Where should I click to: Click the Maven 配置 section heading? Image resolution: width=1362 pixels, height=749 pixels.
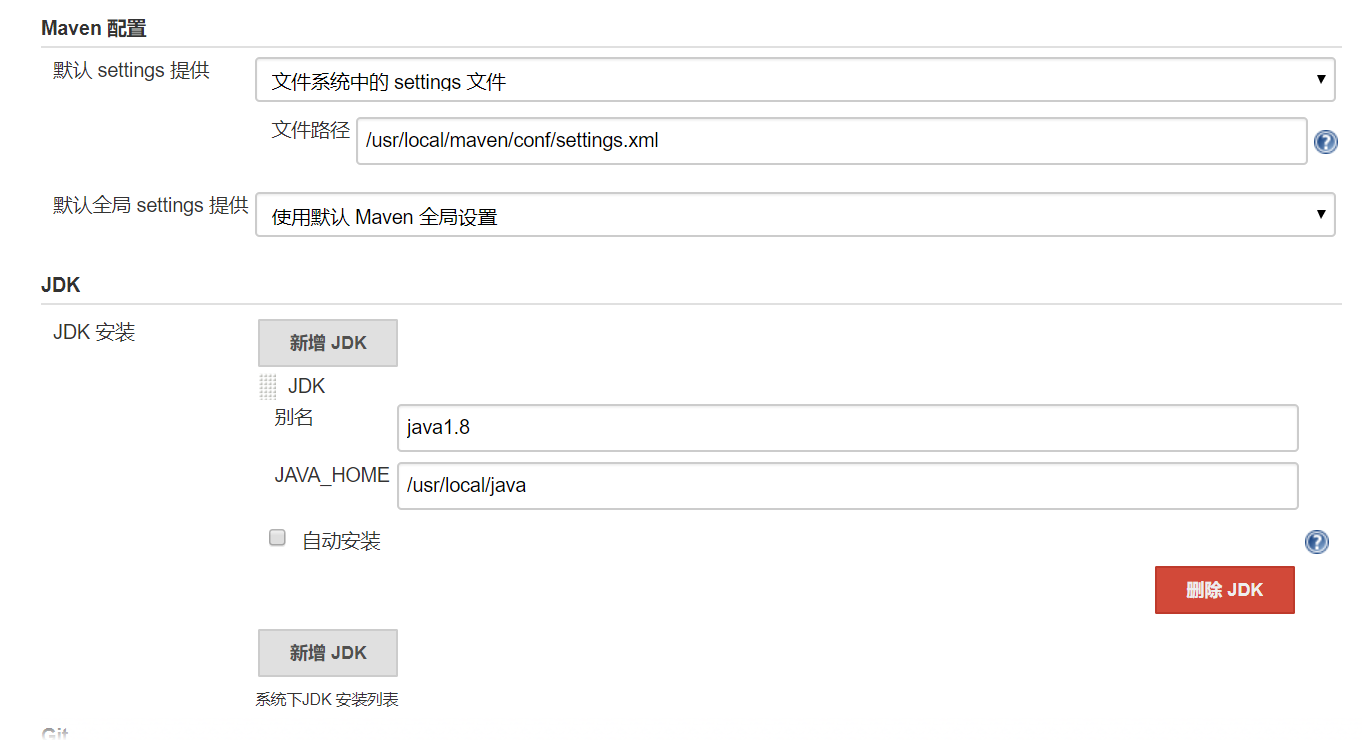(x=94, y=29)
